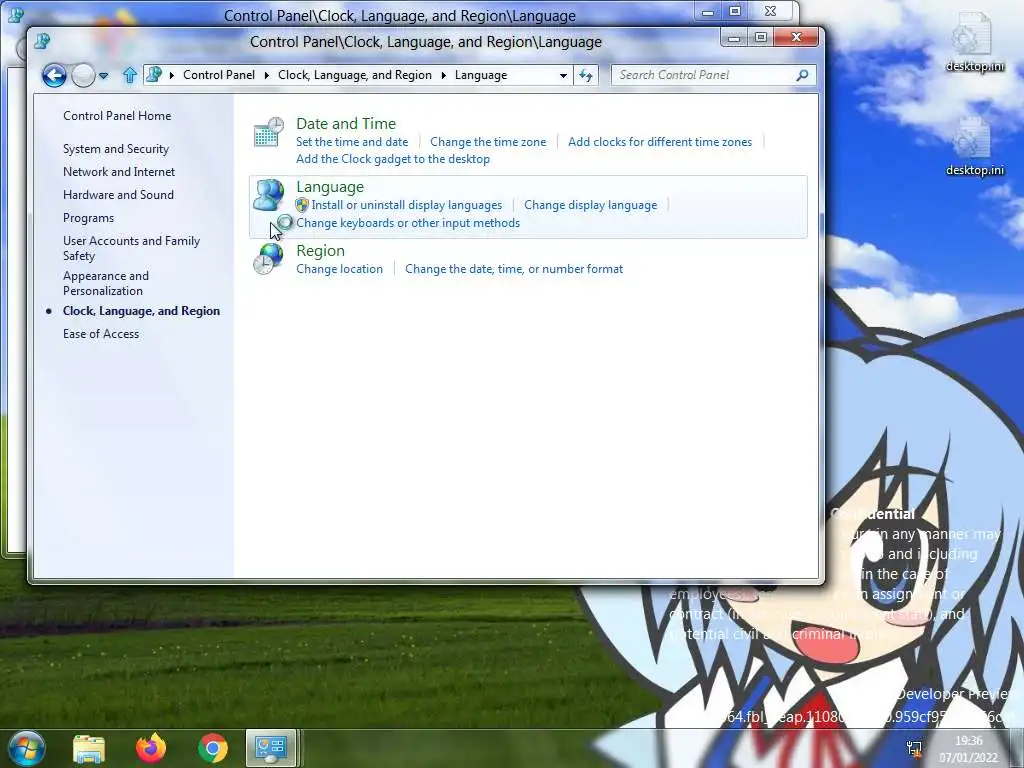Click the Control Panel taskbar button
The height and width of the screenshot is (768, 1024).
point(271,748)
